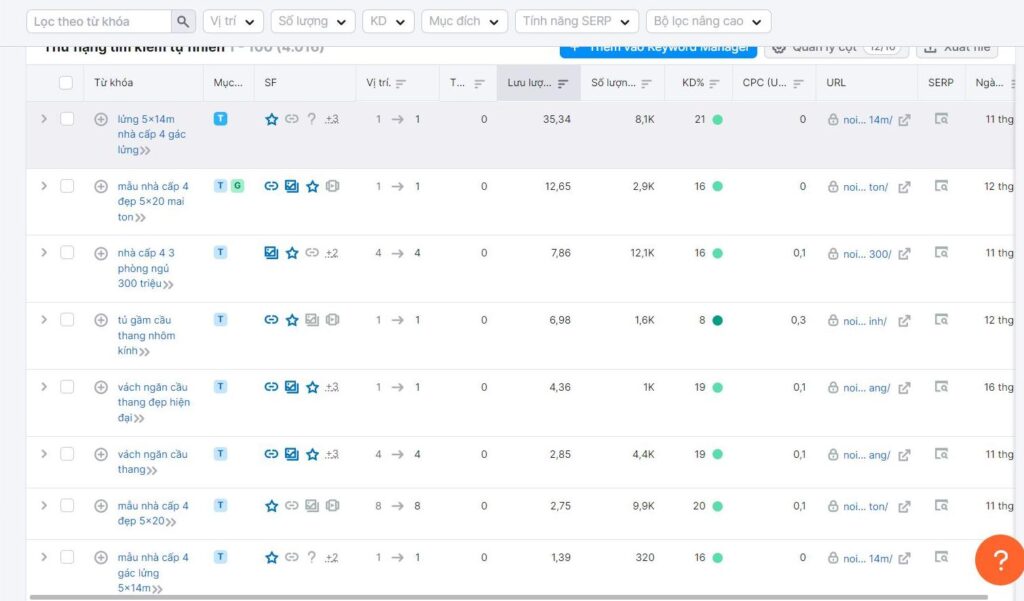Open SERP snapshot for 'mẫu nhà cấp 4 đẹp 5×20'
This screenshot has width=1024, height=601.
point(940,506)
